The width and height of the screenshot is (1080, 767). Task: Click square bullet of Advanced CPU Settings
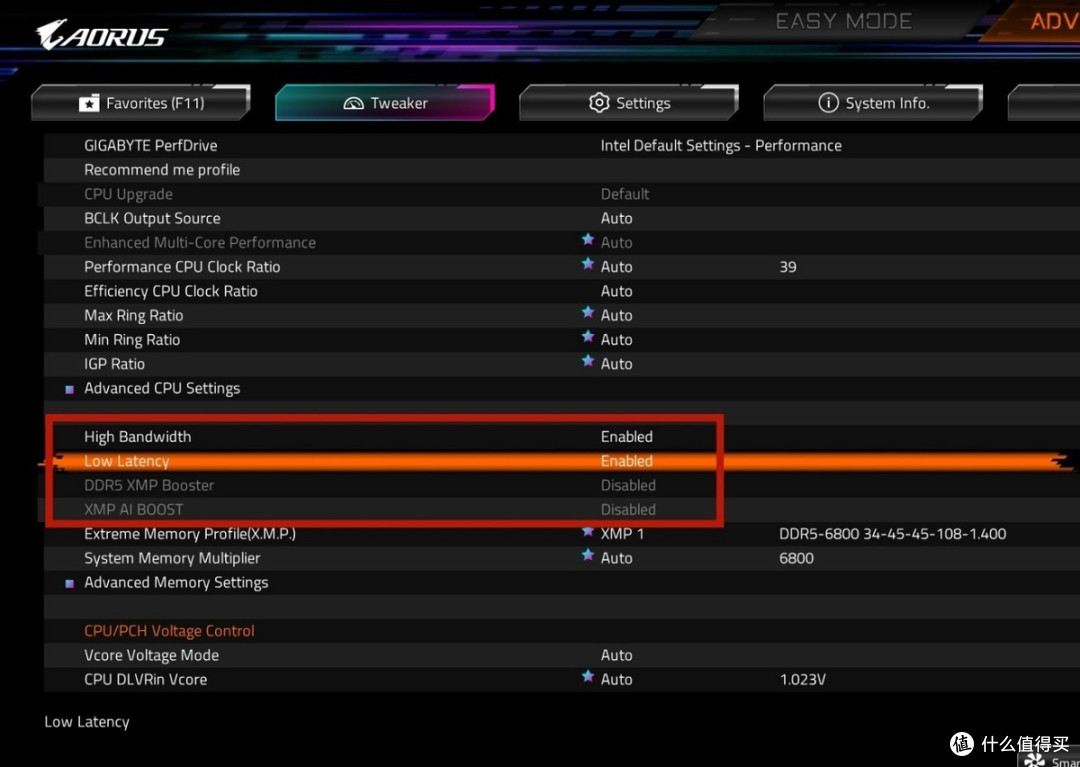tap(69, 390)
